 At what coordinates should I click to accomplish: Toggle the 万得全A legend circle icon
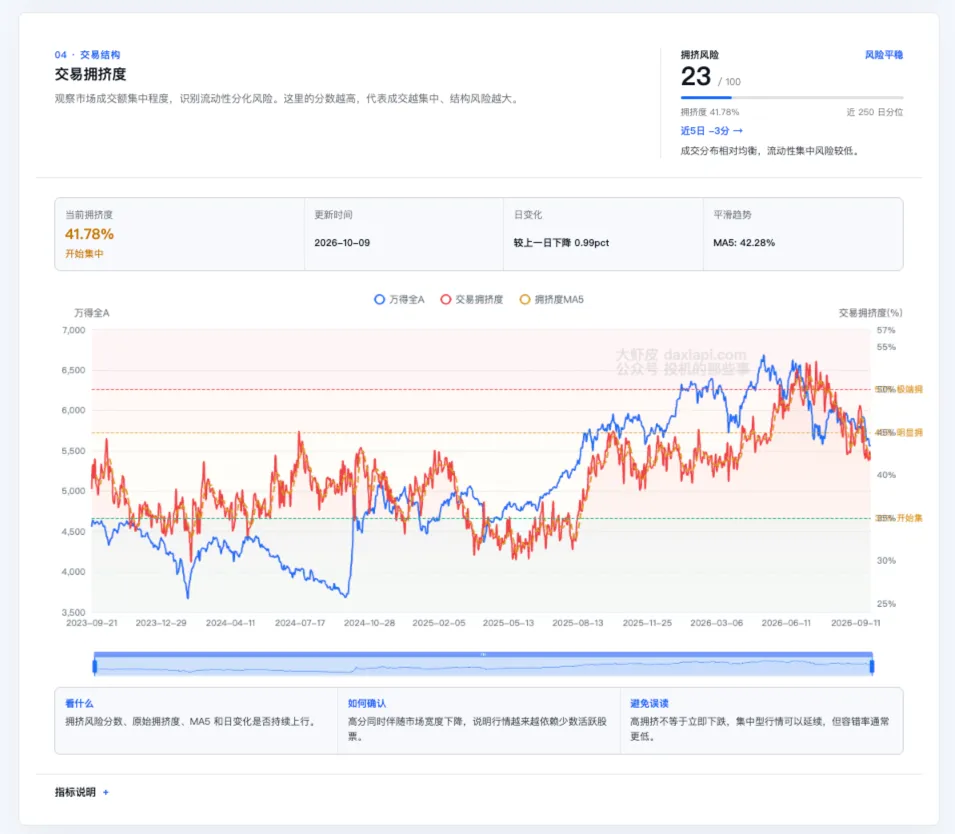coord(379,299)
